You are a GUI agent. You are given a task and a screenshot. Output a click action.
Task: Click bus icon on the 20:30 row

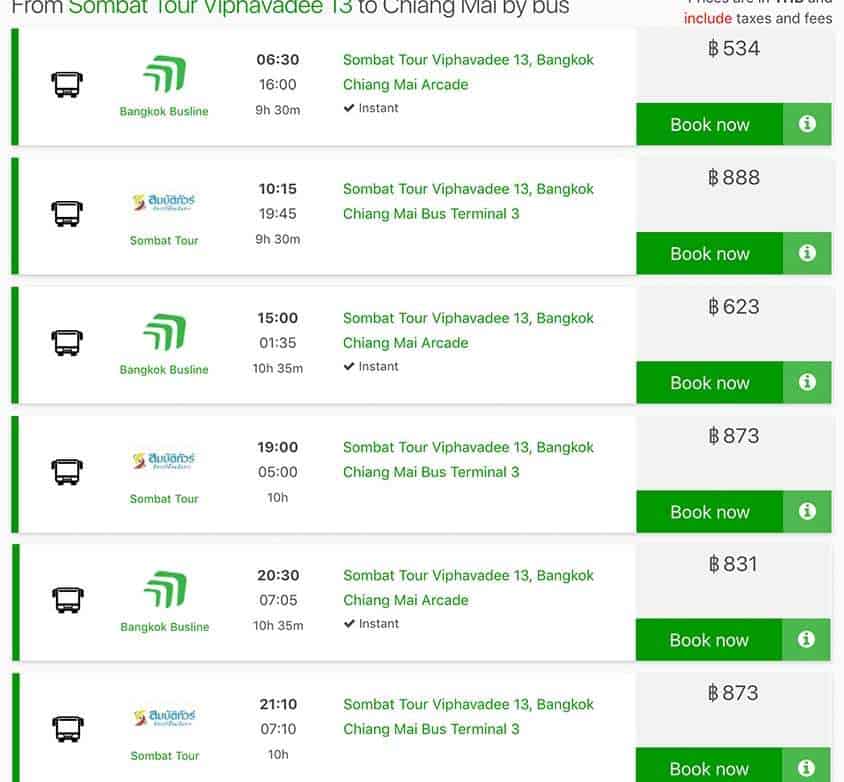[x=66, y=600]
